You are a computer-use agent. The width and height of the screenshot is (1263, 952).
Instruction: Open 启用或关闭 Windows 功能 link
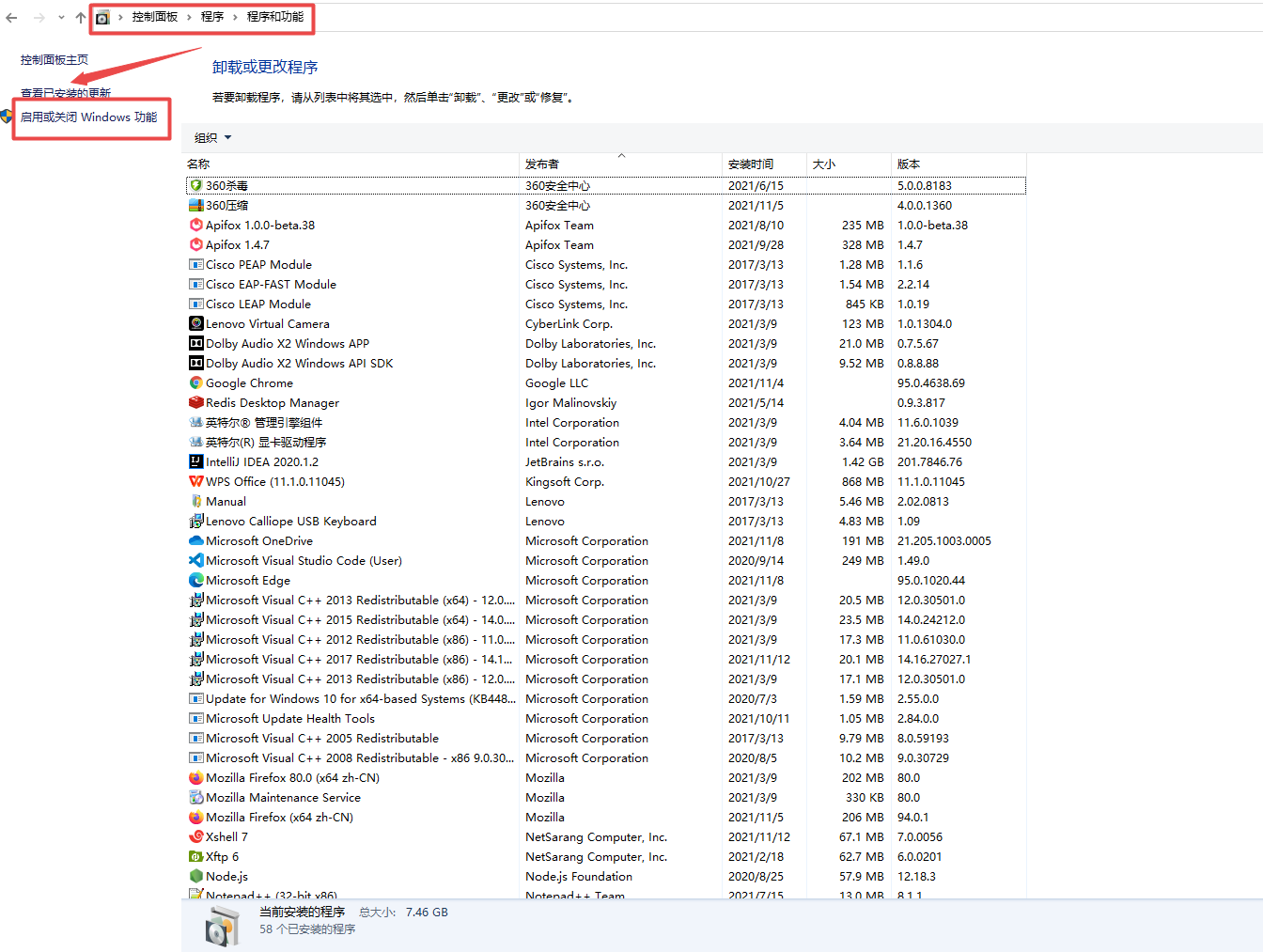click(x=89, y=117)
